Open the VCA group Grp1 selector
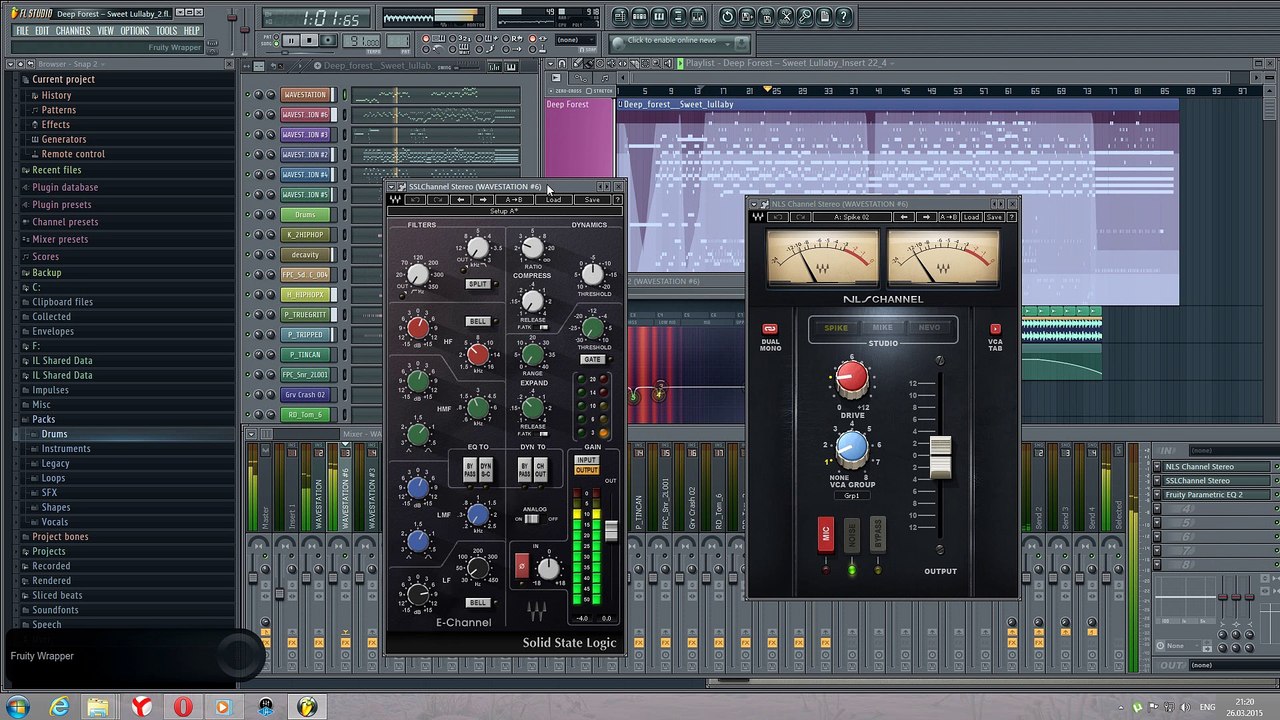This screenshot has width=1280, height=720. (x=851, y=496)
